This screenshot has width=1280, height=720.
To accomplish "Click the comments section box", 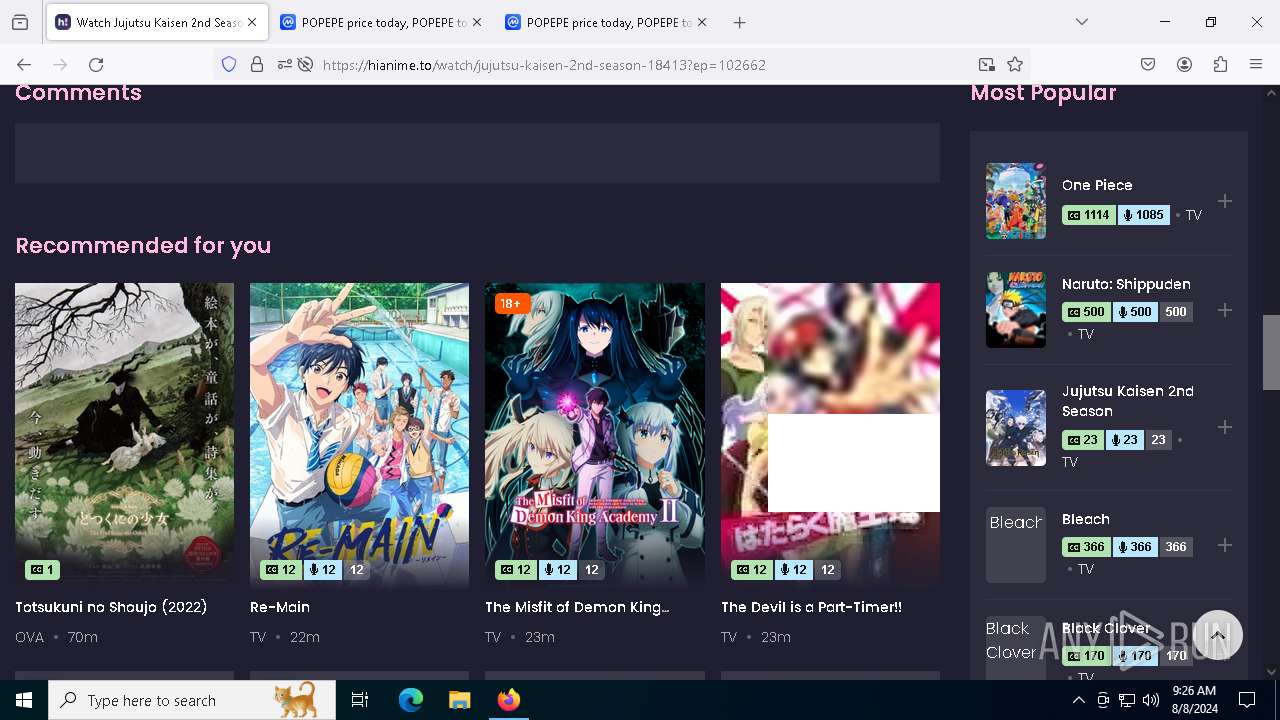I will pos(477,153).
